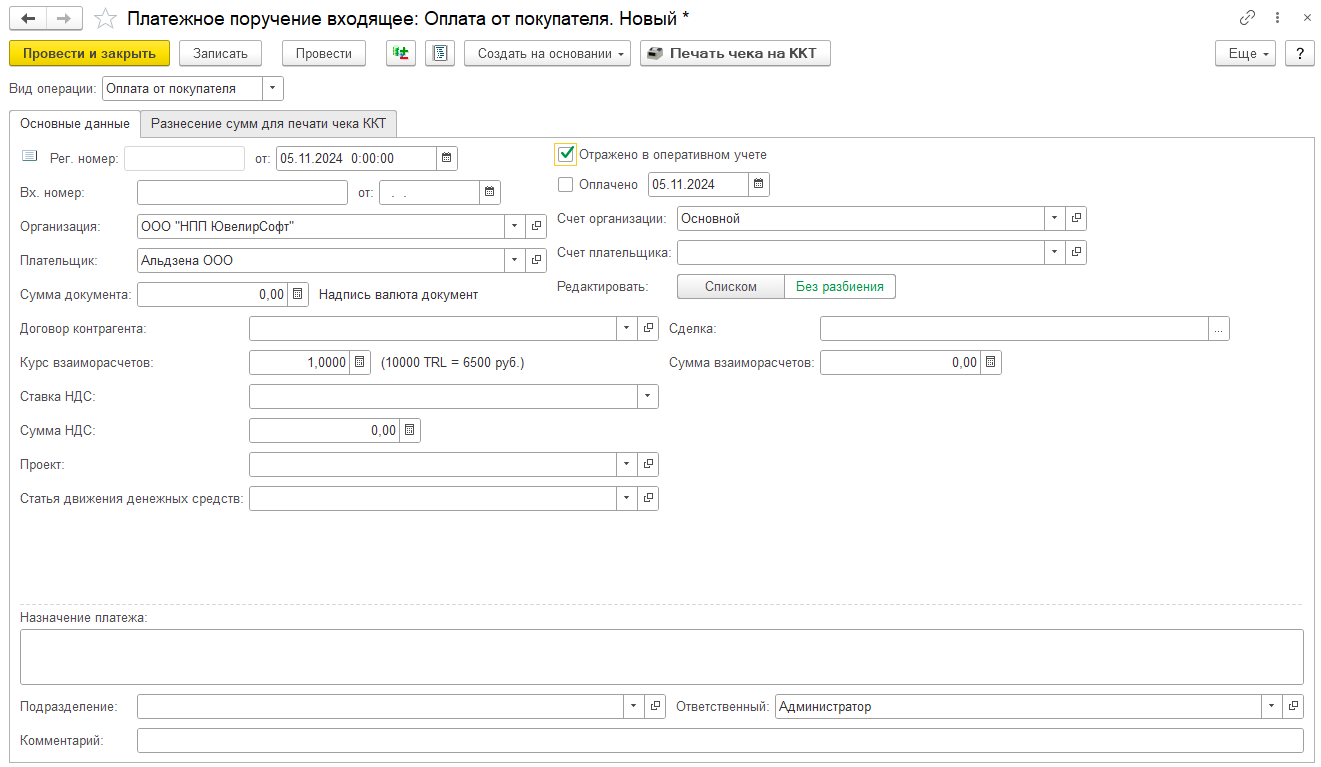Image resolution: width=1321 pixels, height=767 pixels.
Task: Open calculator for Сумма взаиморасчетов
Action: (x=990, y=362)
